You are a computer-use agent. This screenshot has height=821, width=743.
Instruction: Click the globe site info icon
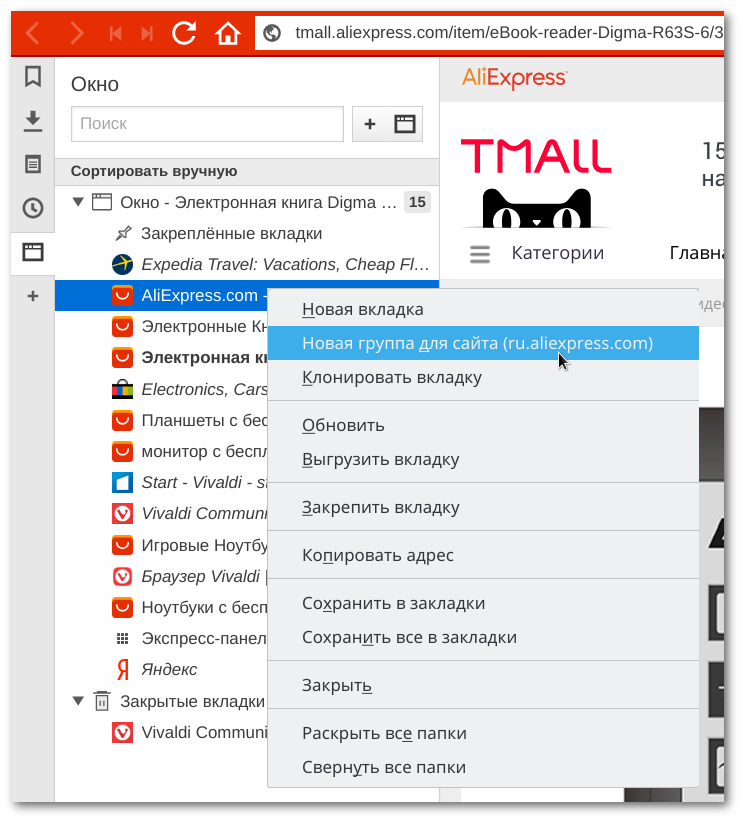click(x=272, y=33)
